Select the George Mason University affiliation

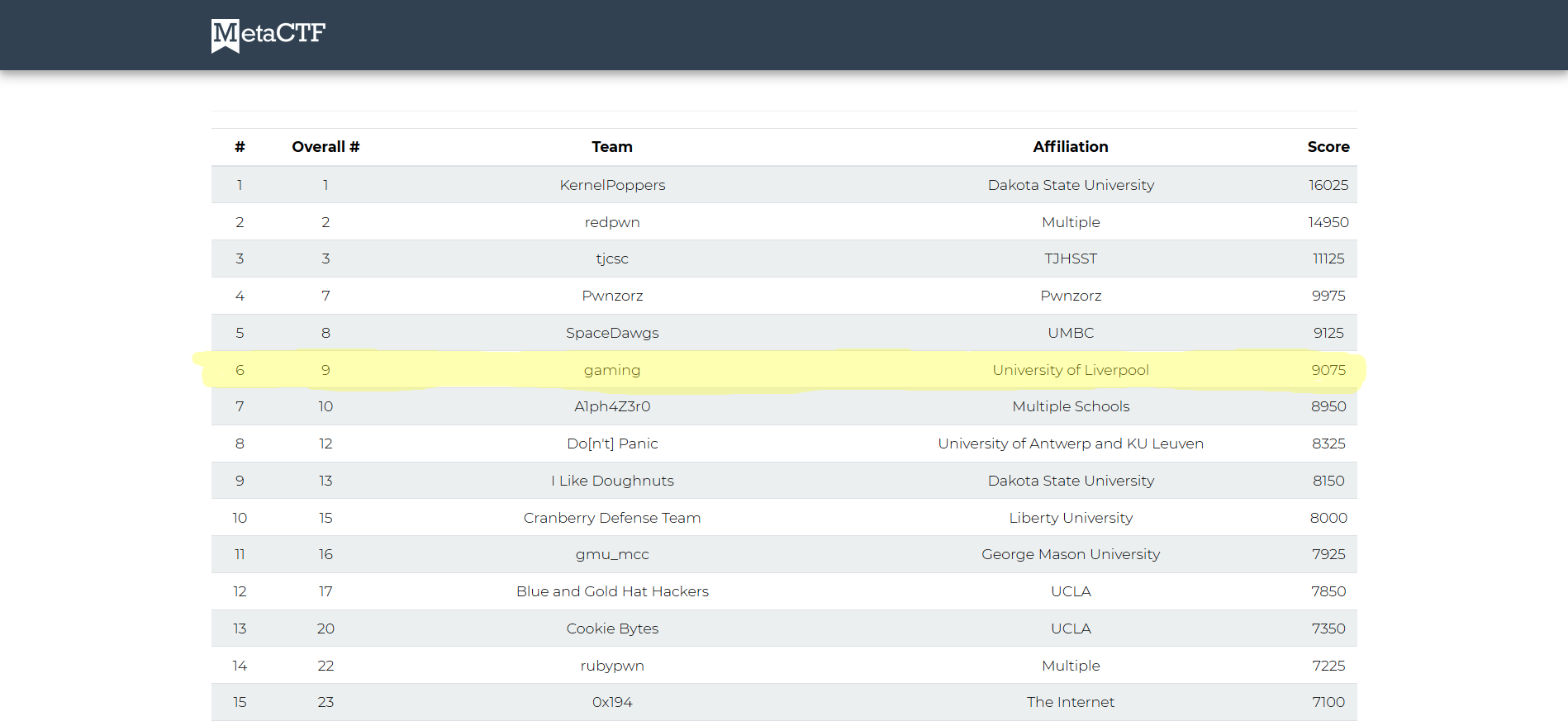1071,554
